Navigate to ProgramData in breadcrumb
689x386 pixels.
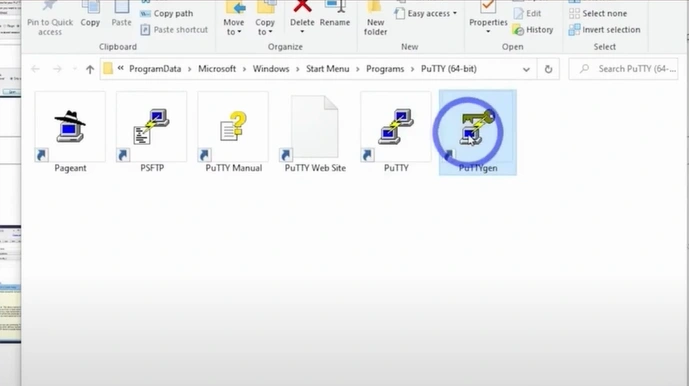click(x=155, y=69)
